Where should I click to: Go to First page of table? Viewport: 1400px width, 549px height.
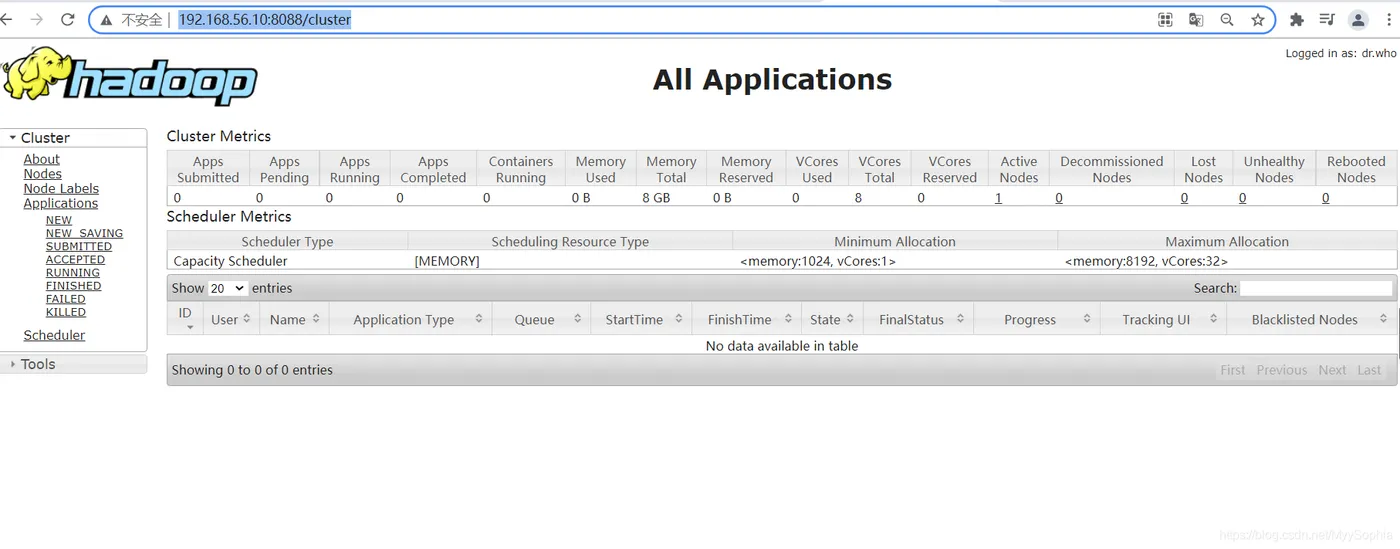tap(1233, 370)
